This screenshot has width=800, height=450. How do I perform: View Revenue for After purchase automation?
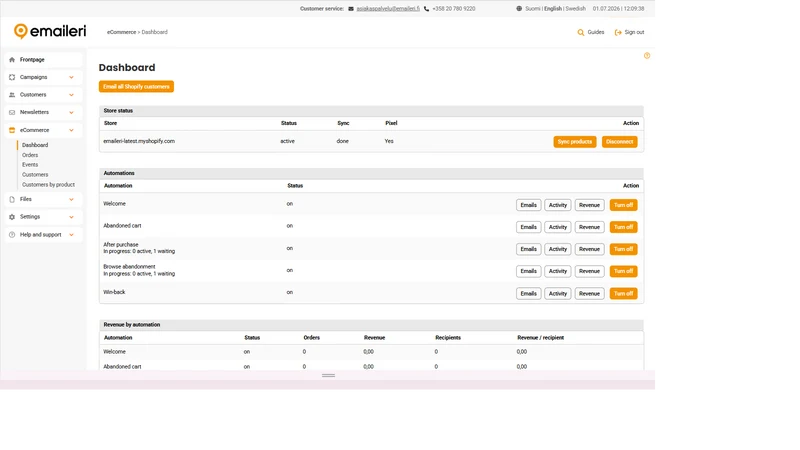pyautogui.click(x=589, y=249)
